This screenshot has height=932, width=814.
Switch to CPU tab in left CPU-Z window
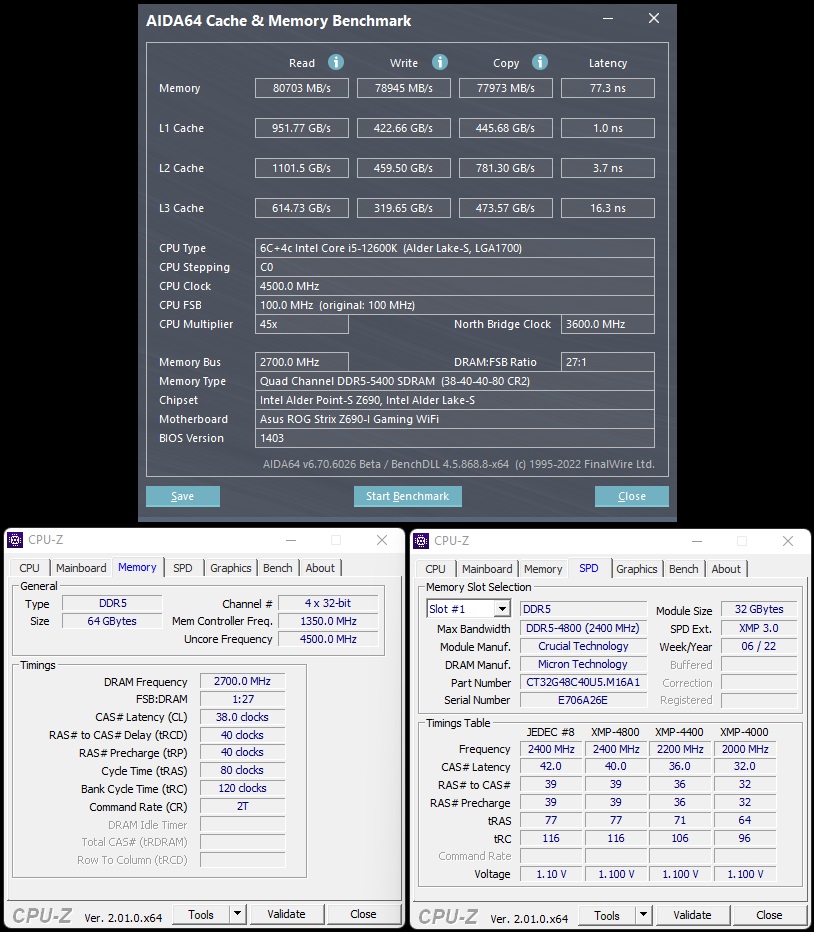(29, 568)
